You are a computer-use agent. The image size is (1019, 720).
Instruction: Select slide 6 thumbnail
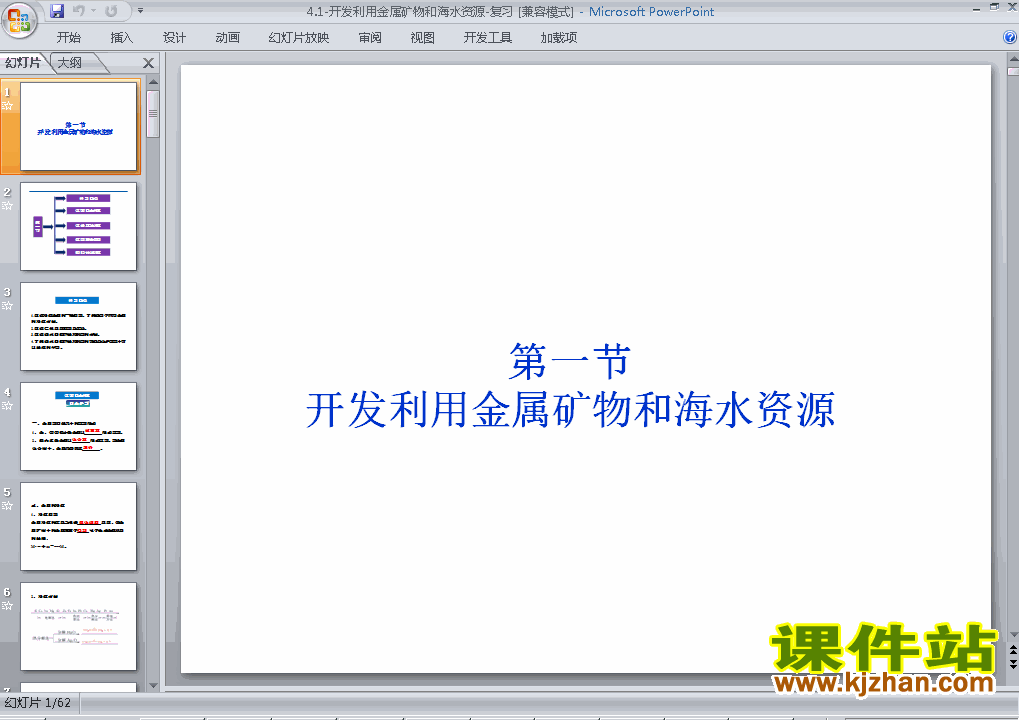coord(79,627)
